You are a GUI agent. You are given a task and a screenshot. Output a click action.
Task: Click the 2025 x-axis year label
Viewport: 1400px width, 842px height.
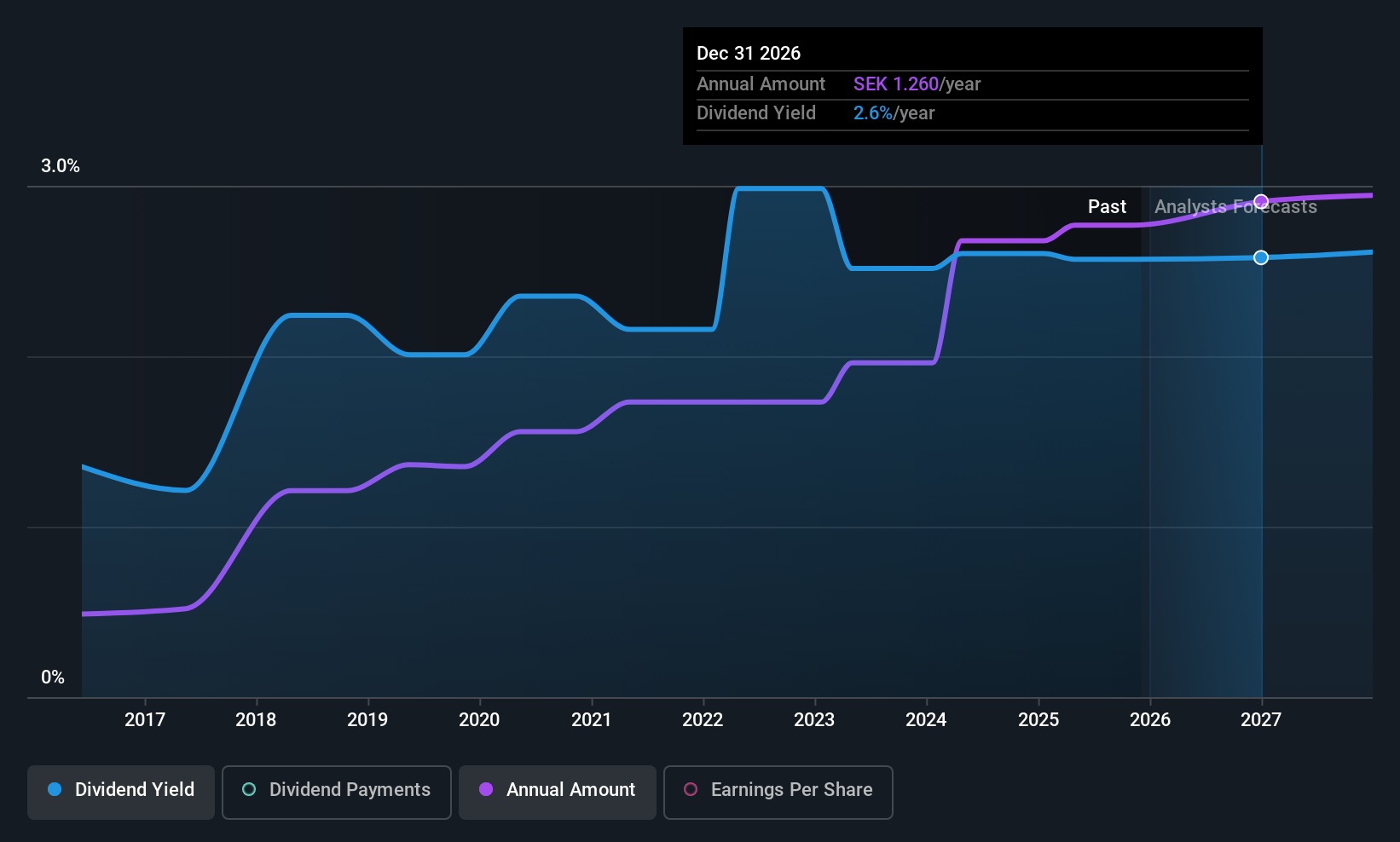tap(1038, 720)
